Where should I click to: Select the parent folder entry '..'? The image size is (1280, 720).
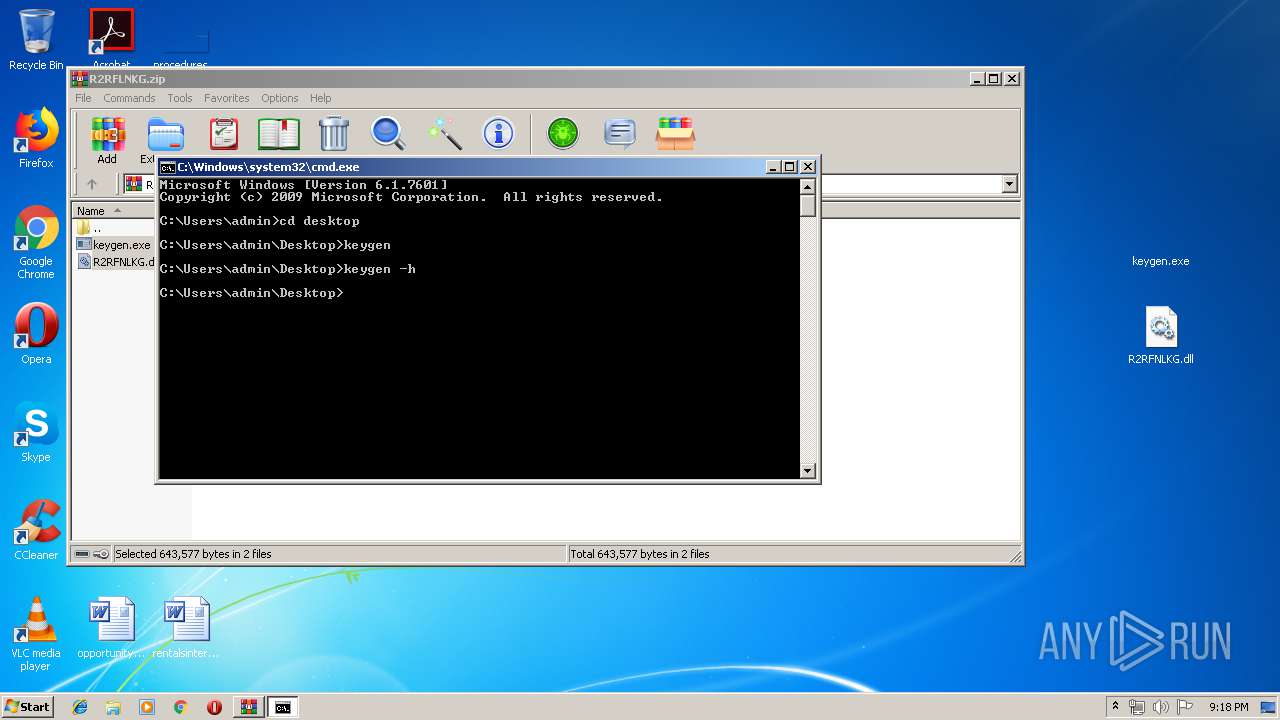pos(89,228)
